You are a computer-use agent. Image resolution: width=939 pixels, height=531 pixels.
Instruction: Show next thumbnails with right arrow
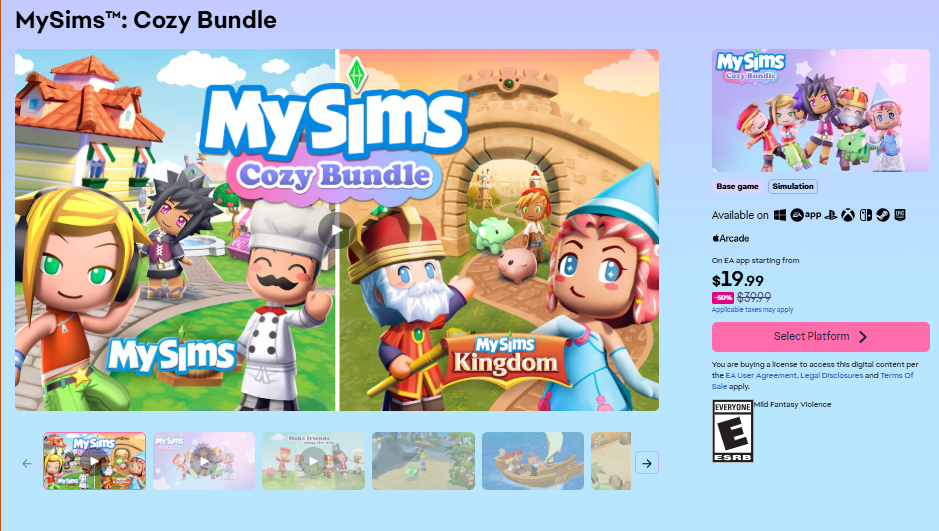pos(647,463)
